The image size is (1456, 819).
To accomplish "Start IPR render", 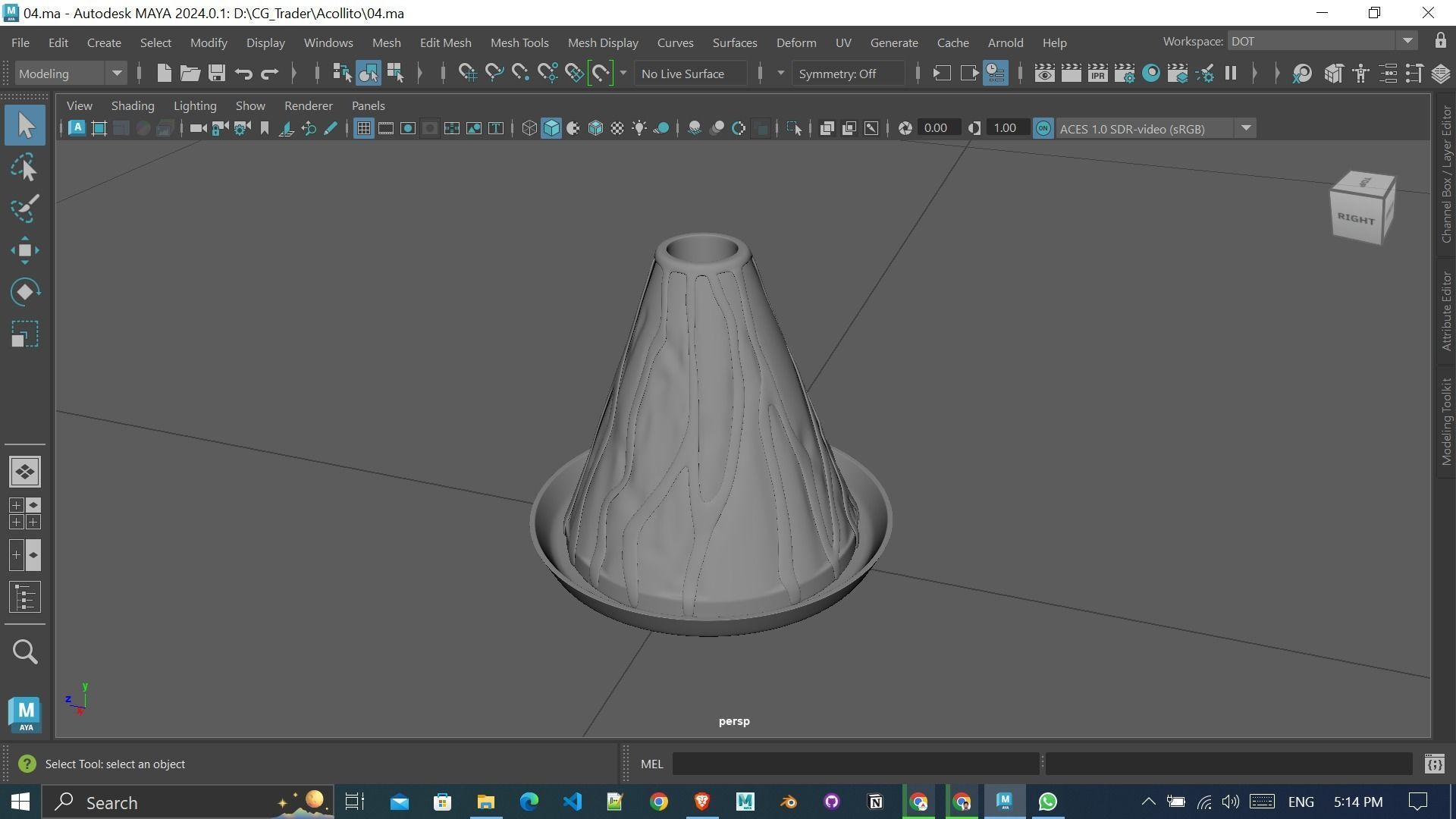I will coord(1097,74).
